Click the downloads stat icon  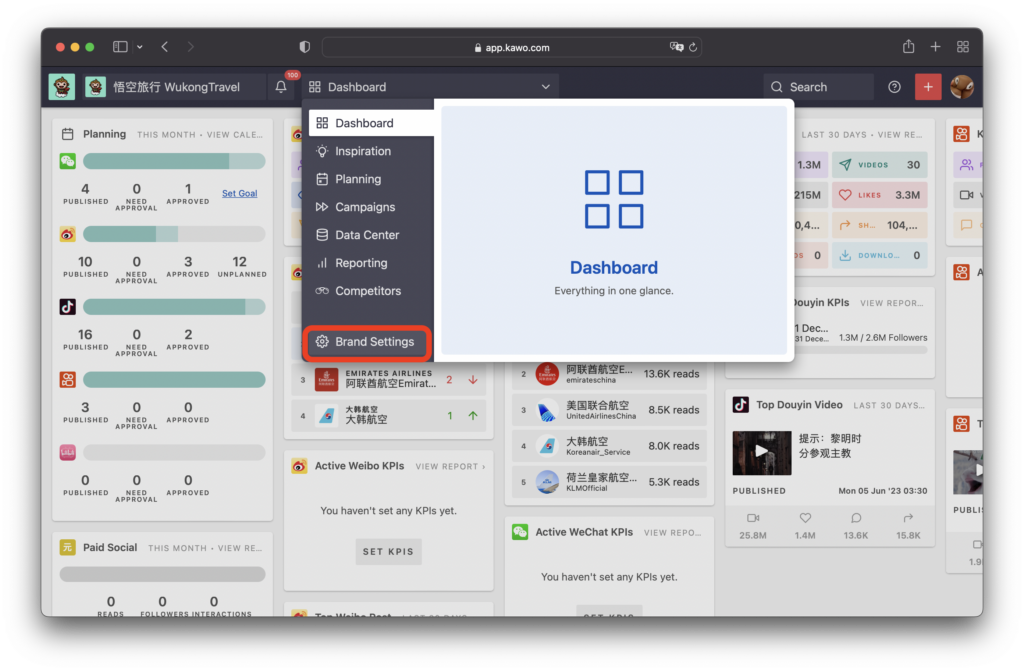click(844, 255)
